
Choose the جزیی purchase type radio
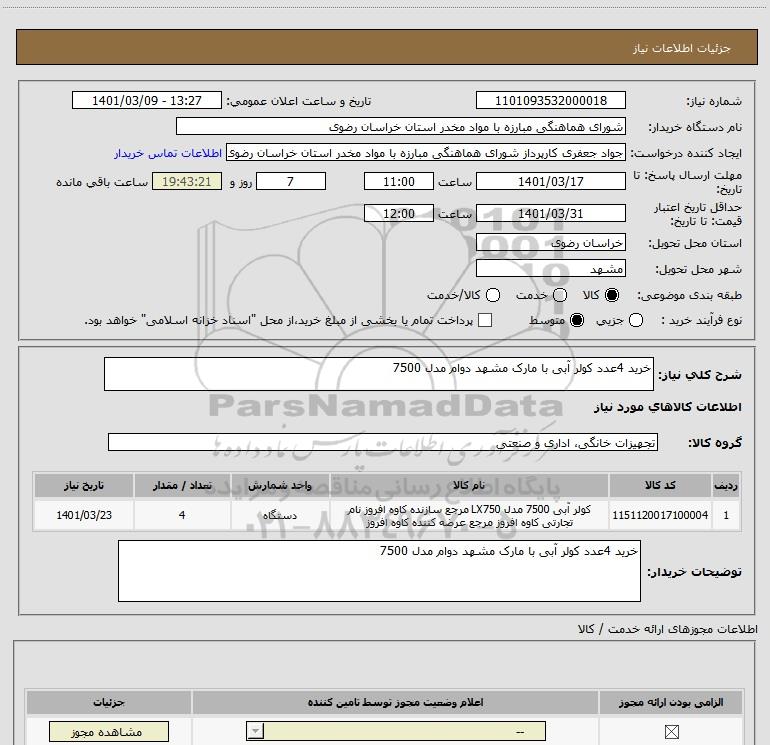point(636,321)
